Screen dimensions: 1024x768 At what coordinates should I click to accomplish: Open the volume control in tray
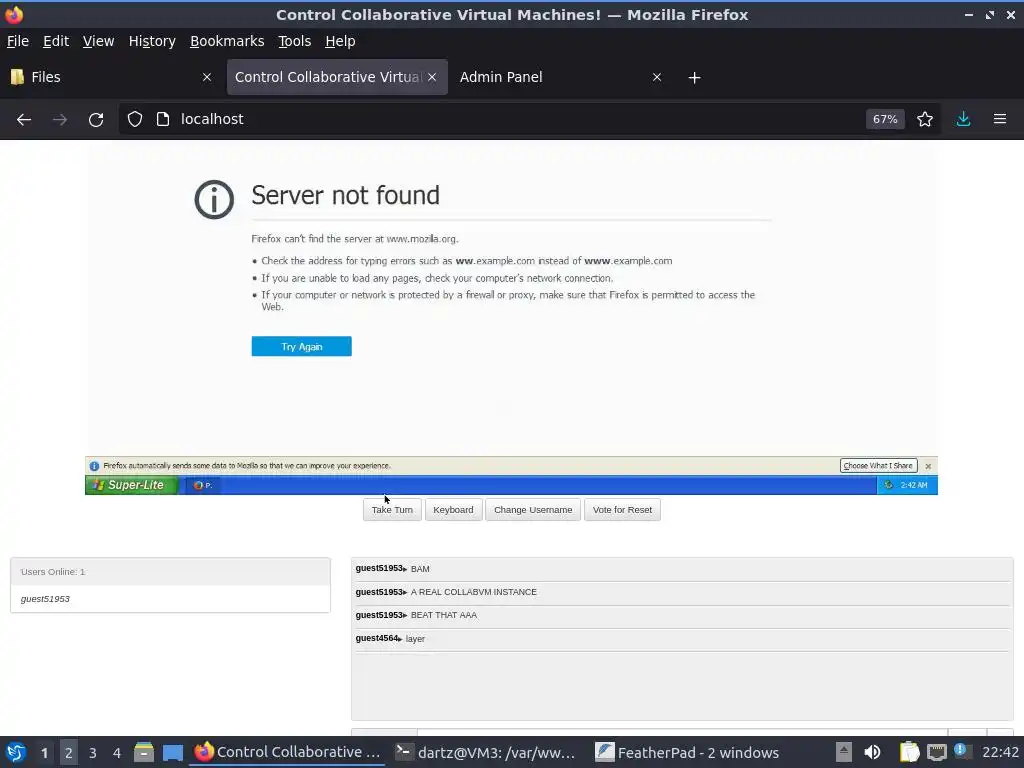tap(872, 752)
